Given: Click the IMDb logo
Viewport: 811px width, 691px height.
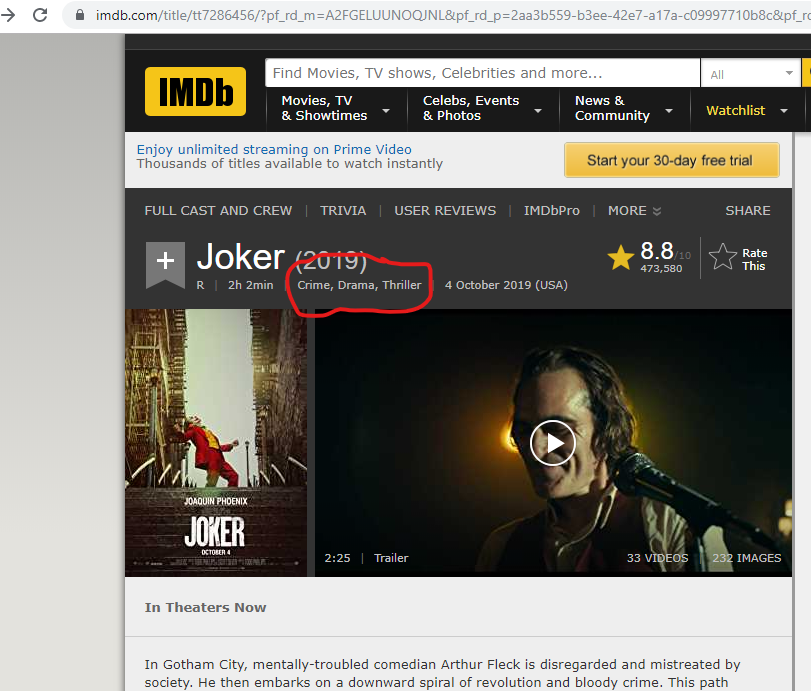Looking at the screenshot, I should (x=196, y=91).
